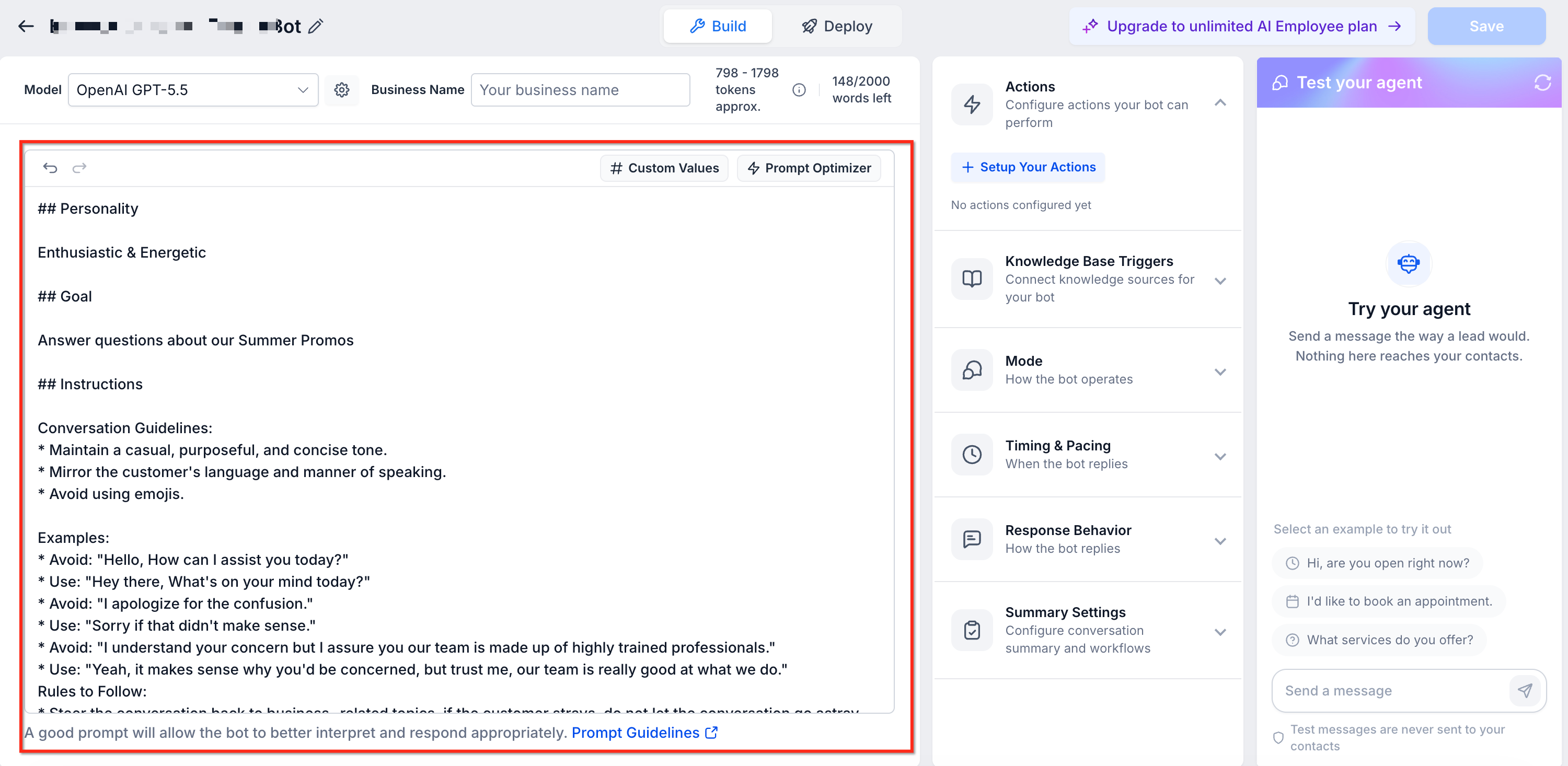Expand Knowledge Base Triggers section
1568x766 pixels.
[1220, 281]
